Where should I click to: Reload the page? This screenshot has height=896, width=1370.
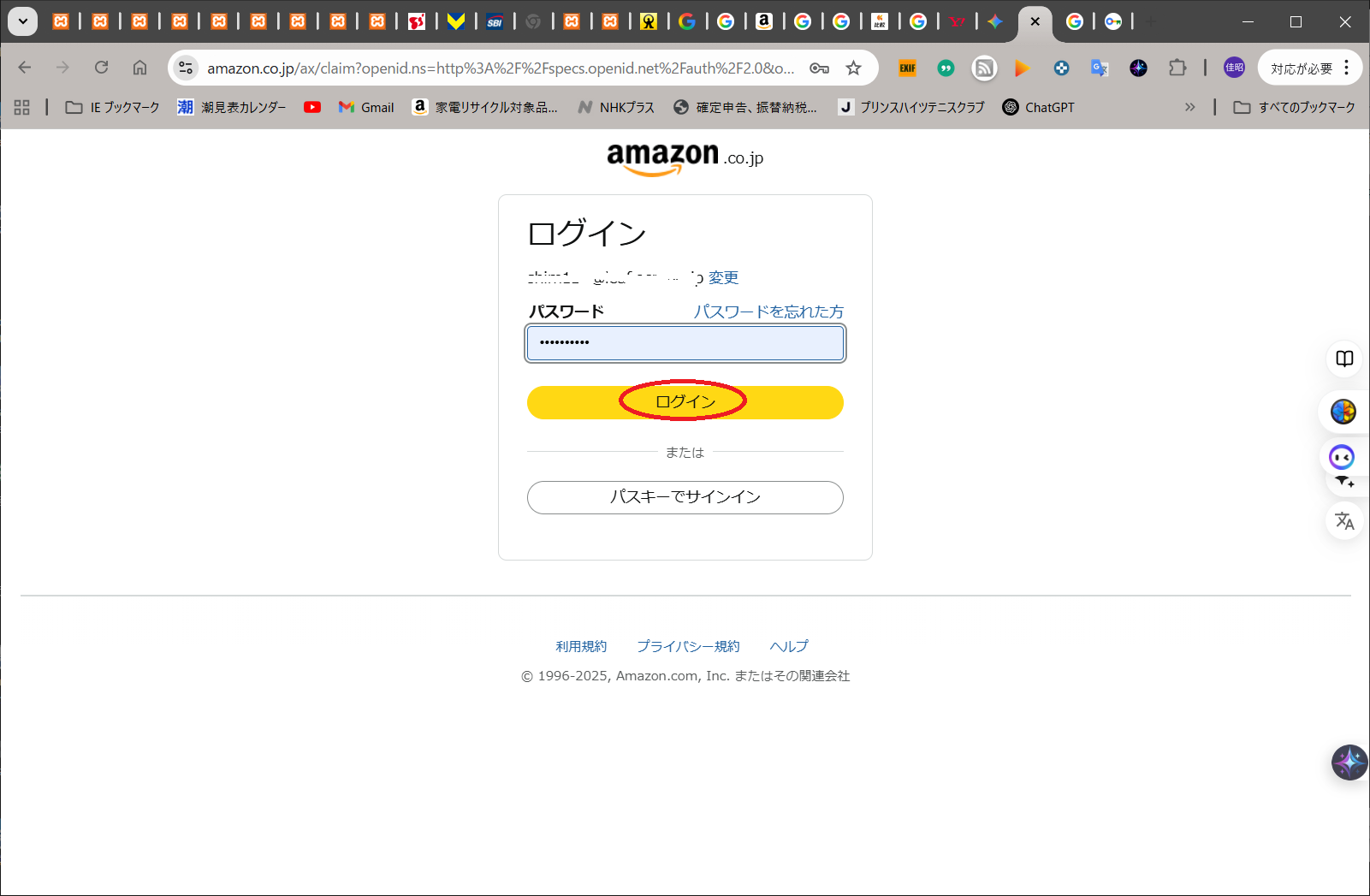101,68
